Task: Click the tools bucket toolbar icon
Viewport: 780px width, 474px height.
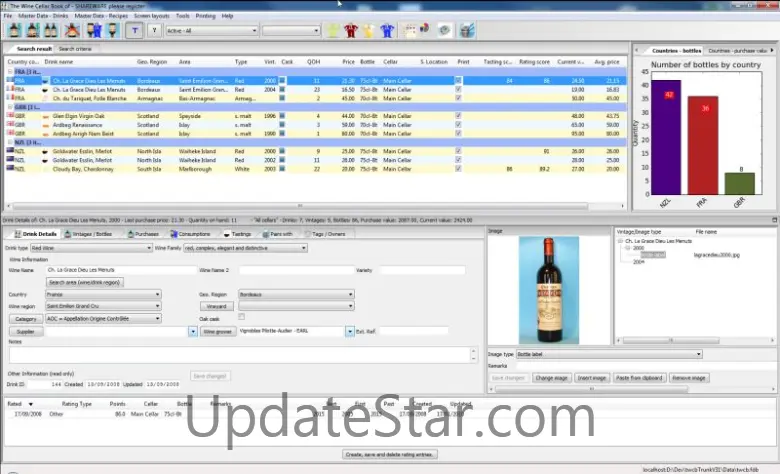Action: tap(467, 30)
